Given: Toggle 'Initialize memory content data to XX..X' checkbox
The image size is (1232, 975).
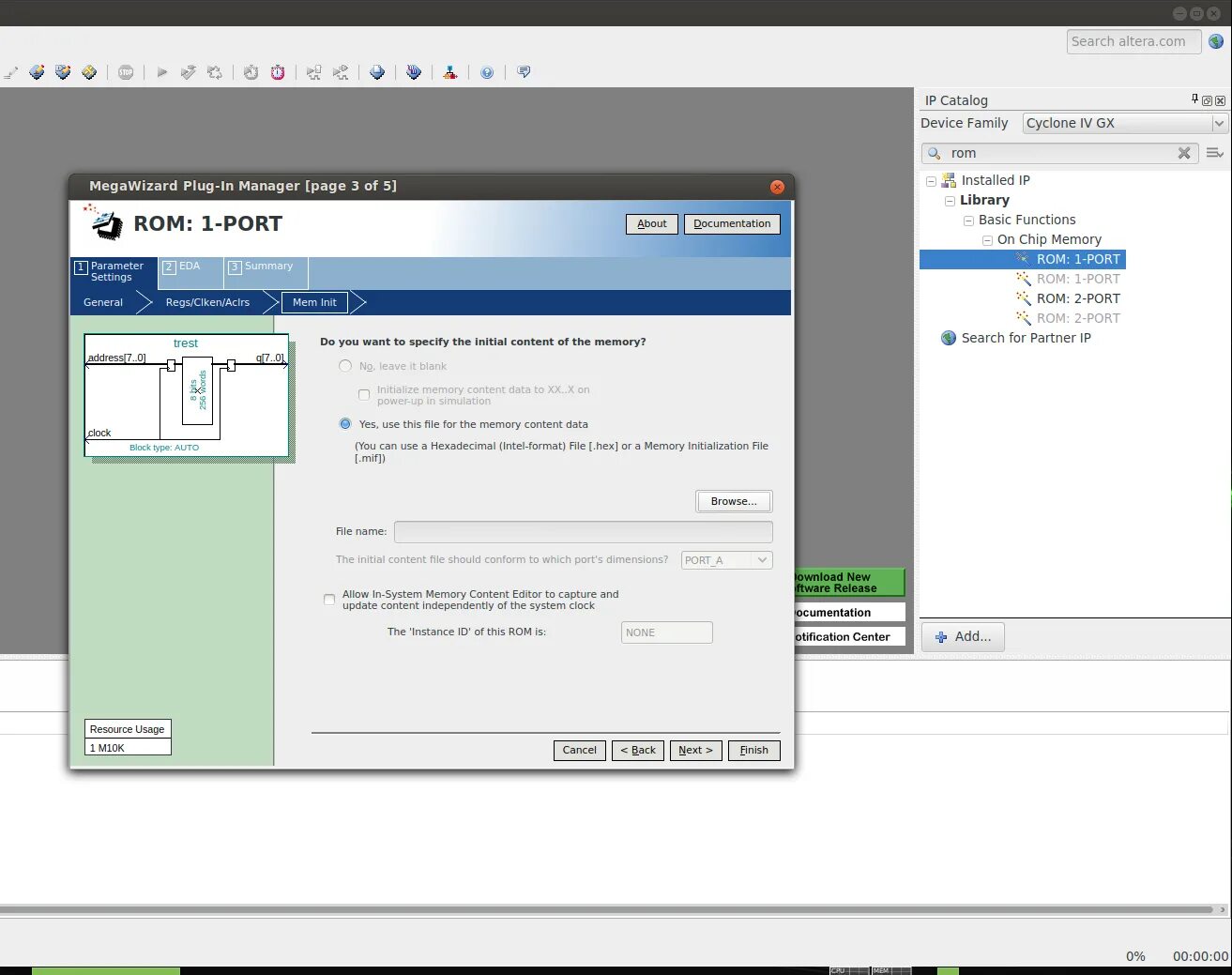Looking at the screenshot, I should tap(364, 395).
